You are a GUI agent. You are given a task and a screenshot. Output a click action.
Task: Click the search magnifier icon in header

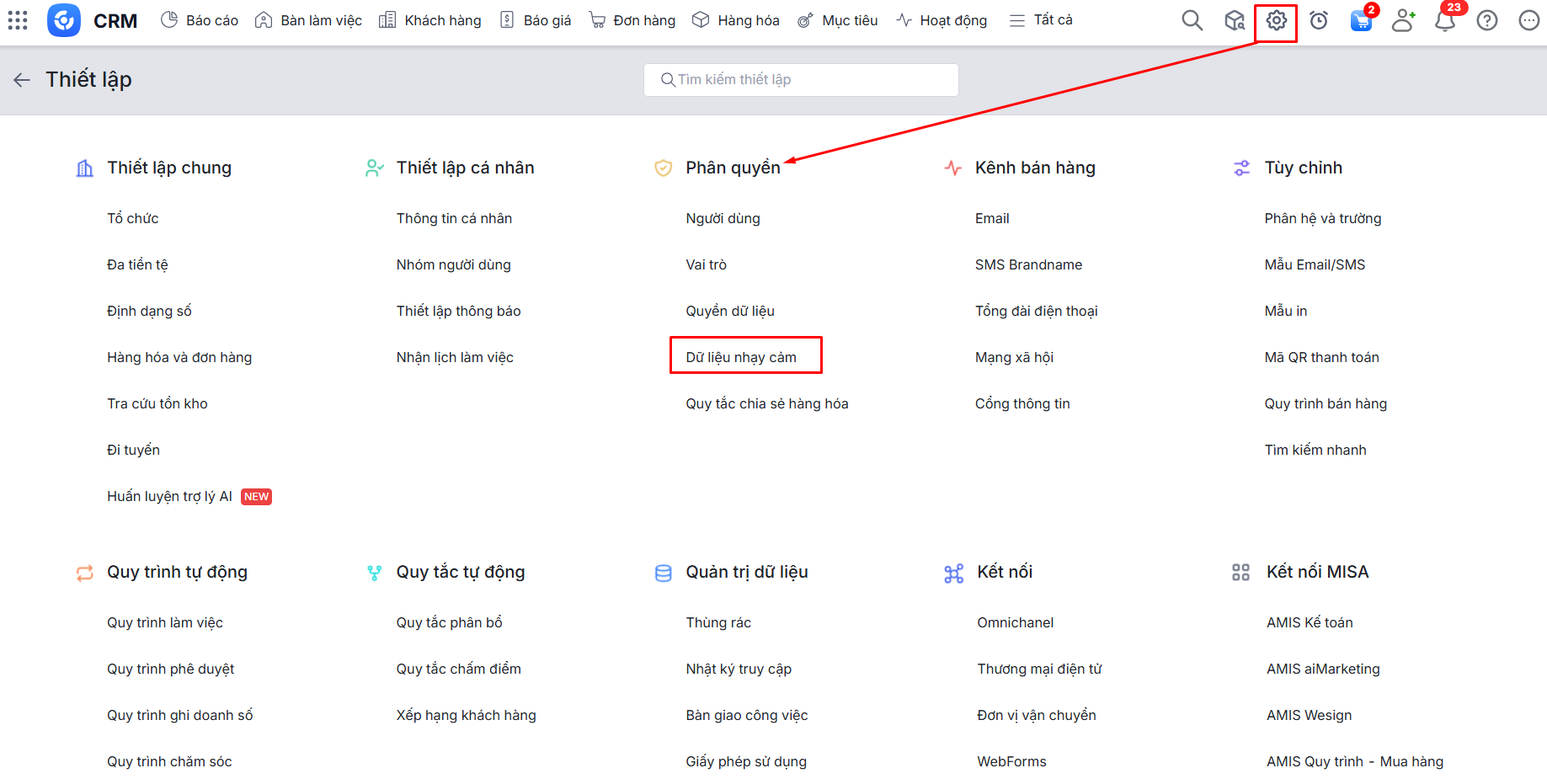(x=1192, y=20)
